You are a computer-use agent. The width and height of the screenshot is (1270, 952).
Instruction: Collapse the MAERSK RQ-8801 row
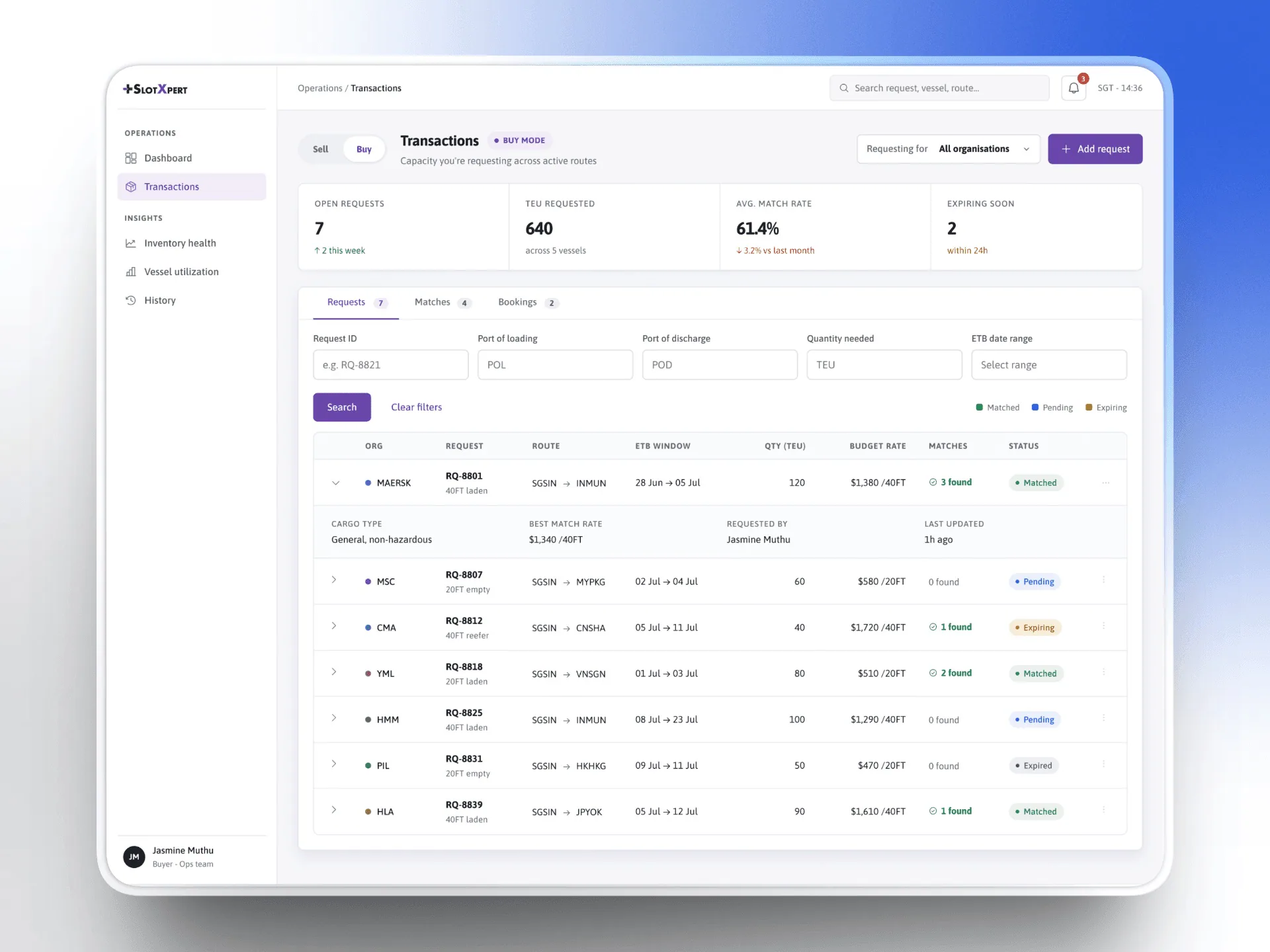[336, 483]
